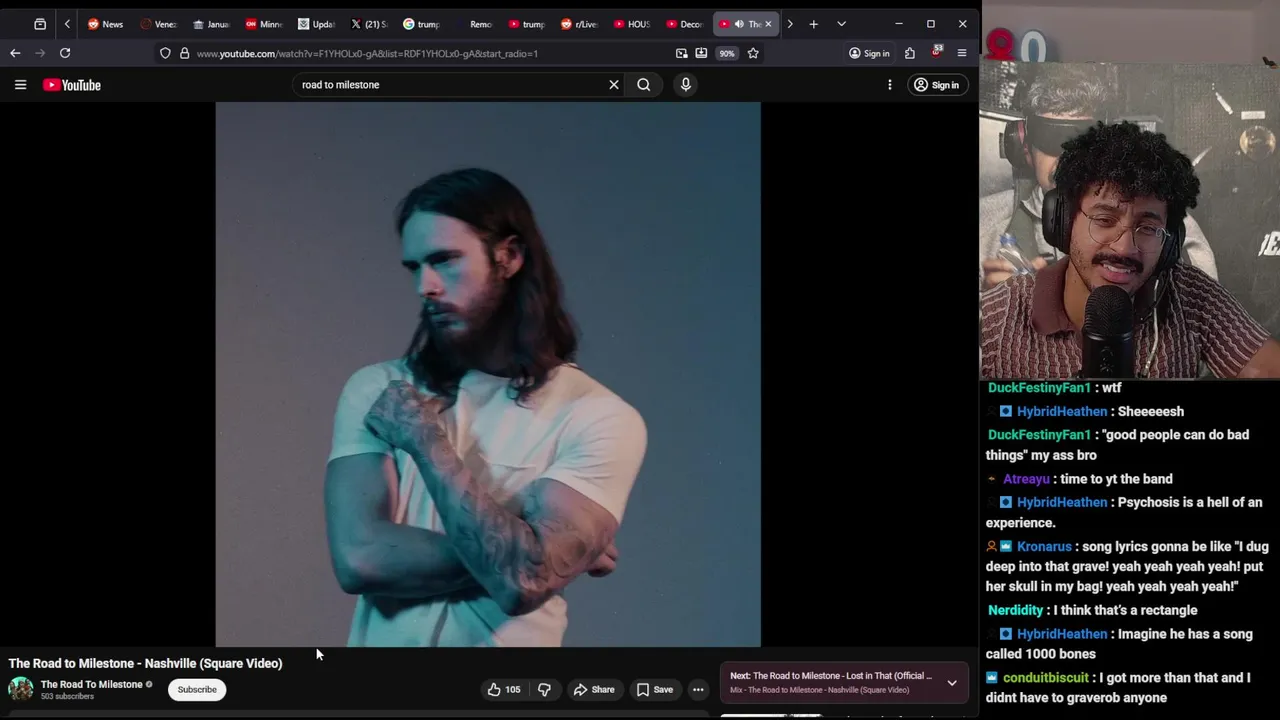Open picture-in-picture icon in address bar
This screenshot has width=1280, height=720.
coord(682,53)
